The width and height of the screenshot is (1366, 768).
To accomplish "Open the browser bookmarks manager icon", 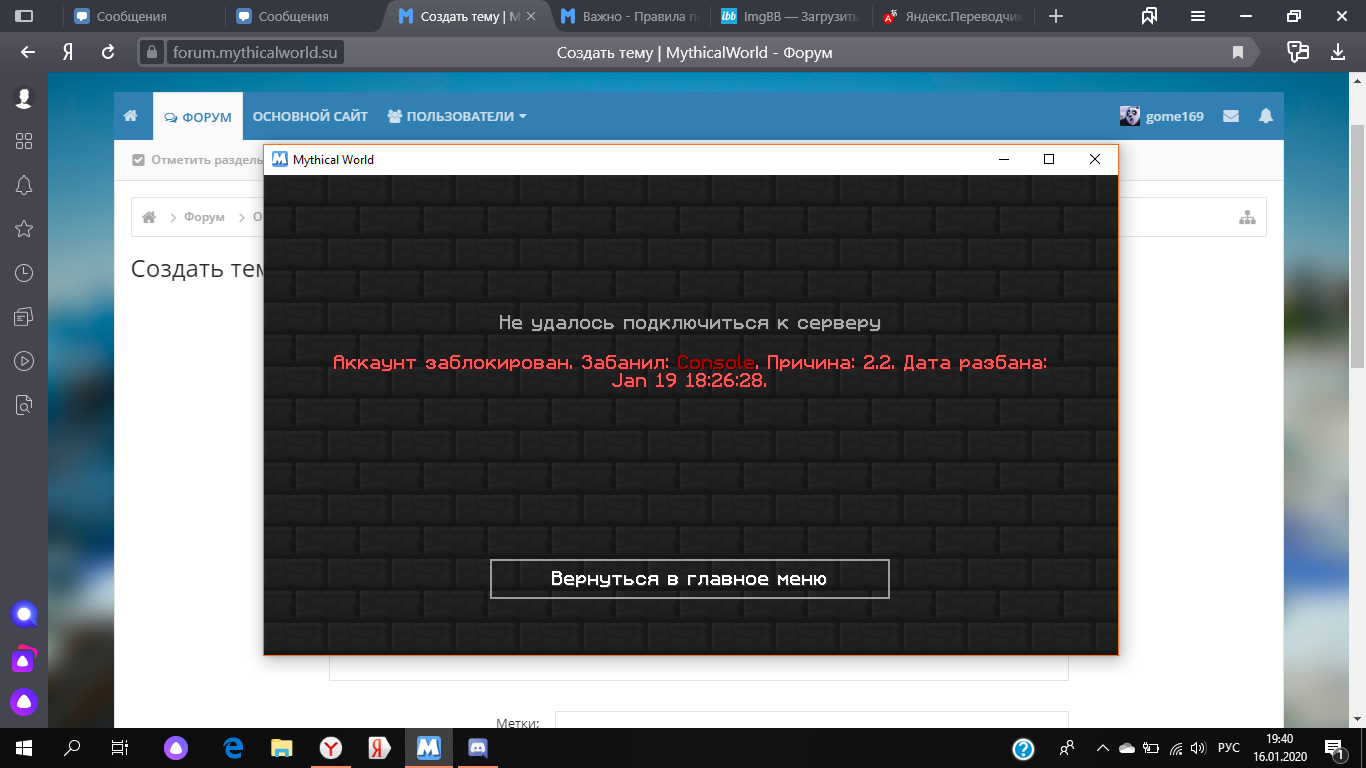I will pos(1149,16).
